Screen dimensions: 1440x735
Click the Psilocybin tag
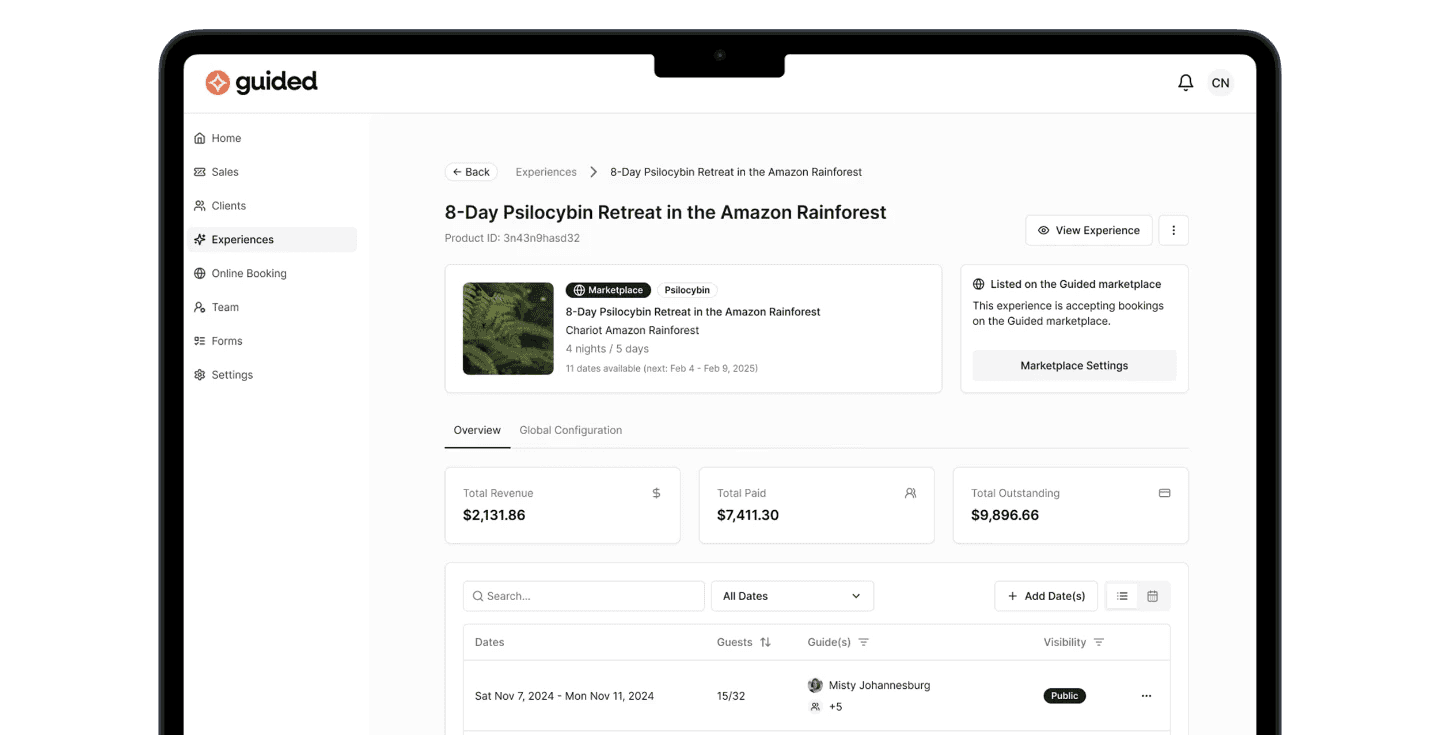687,290
